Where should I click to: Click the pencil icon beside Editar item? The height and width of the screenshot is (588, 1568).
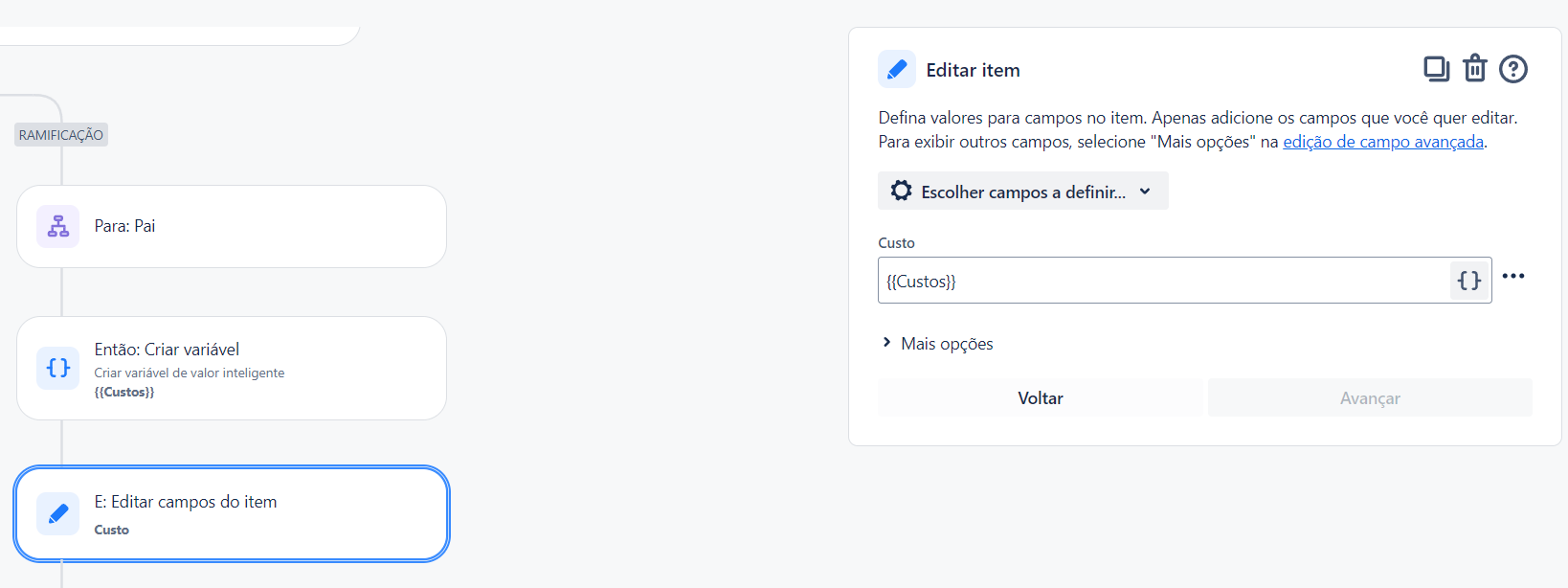[897, 70]
